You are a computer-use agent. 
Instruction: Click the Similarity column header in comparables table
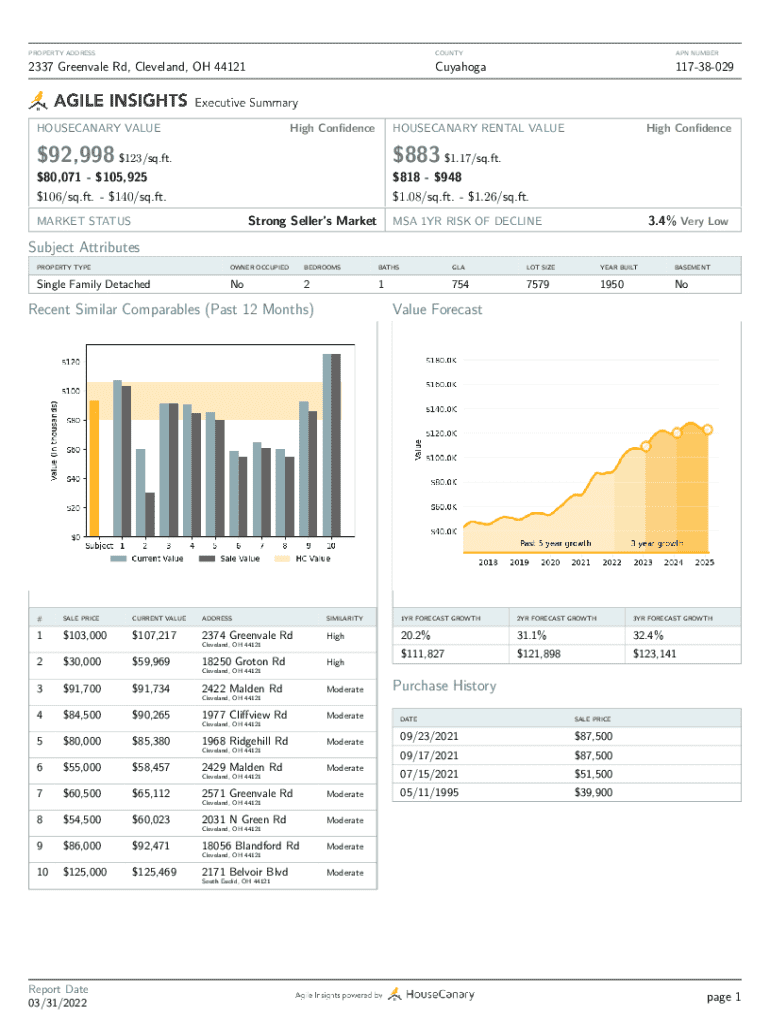pyautogui.click(x=343, y=618)
